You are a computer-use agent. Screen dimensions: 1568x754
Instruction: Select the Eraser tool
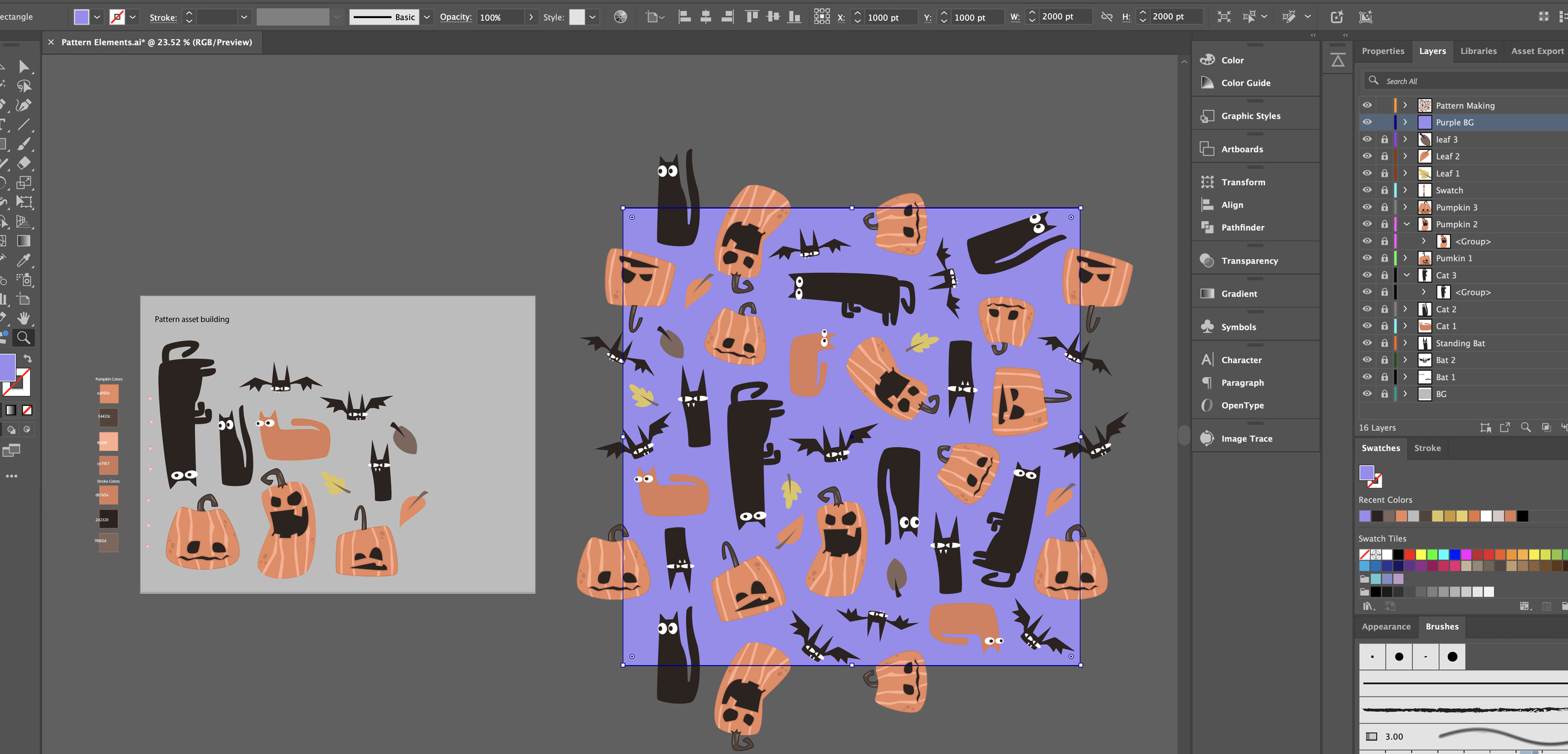pyautogui.click(x=24, y=163)
